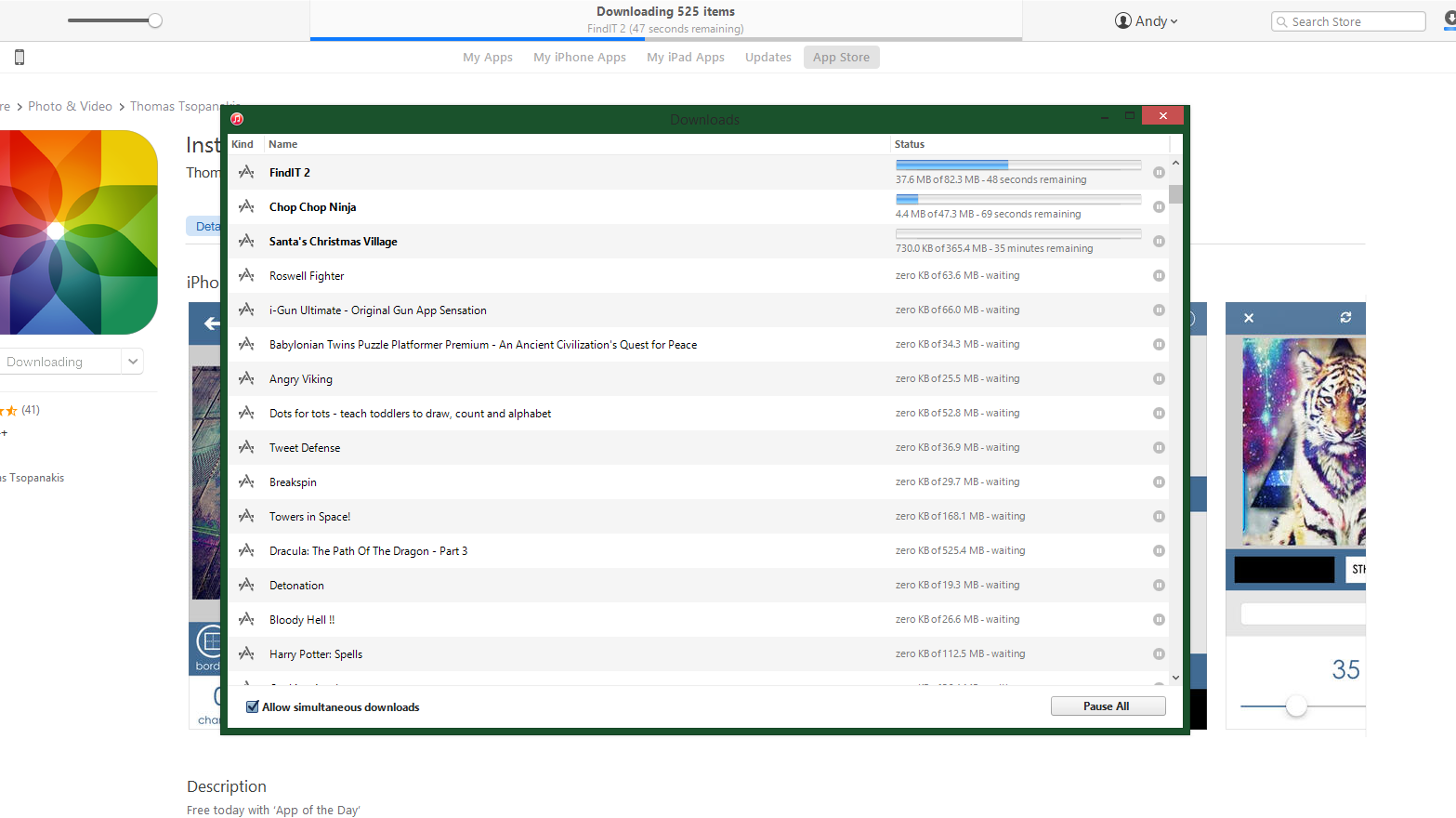Open the Thomas Tsopanakis breadcrumb link
Viewport: 1456px width, 818px height.
(175, 106)
